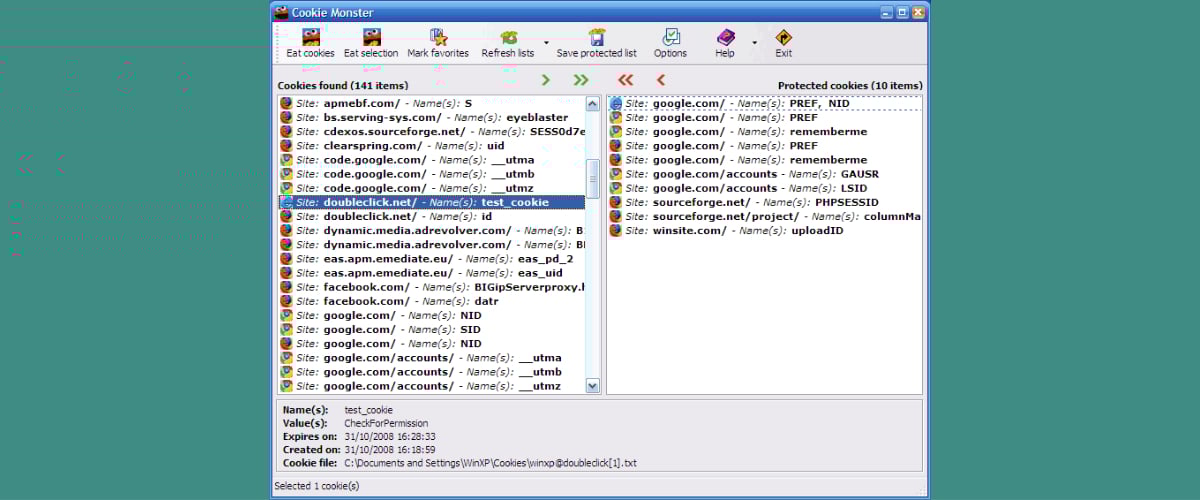The width and height of the screenshot is (1200, 500).
Task: Click scroll down arrow of found cookies list
Action: [592, 385]
